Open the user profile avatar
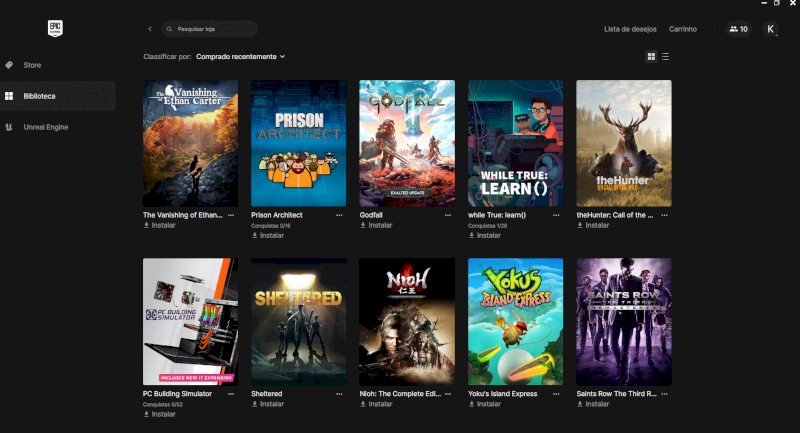Image resolution: width=800 pixels, height=433 pixels. pos(771,29)
